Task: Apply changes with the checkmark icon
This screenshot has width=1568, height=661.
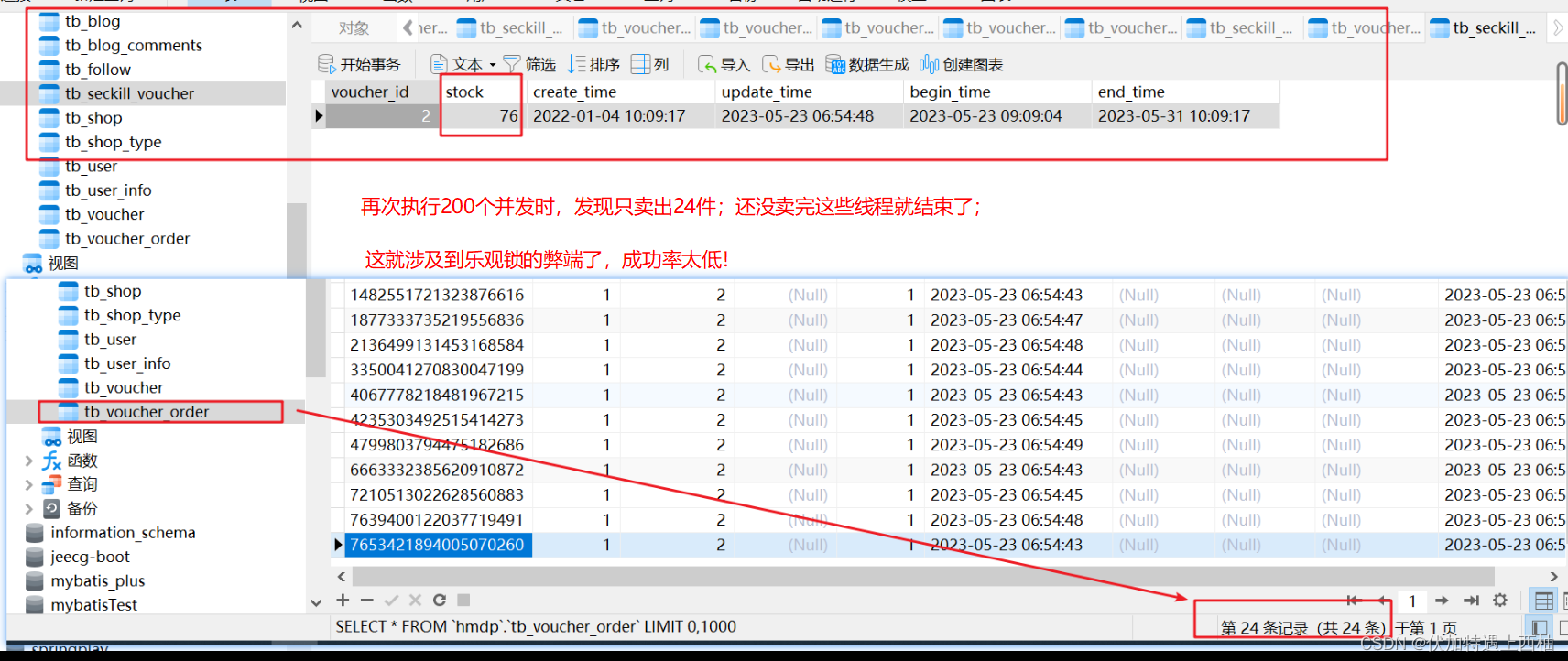Action: coord(391,601)
